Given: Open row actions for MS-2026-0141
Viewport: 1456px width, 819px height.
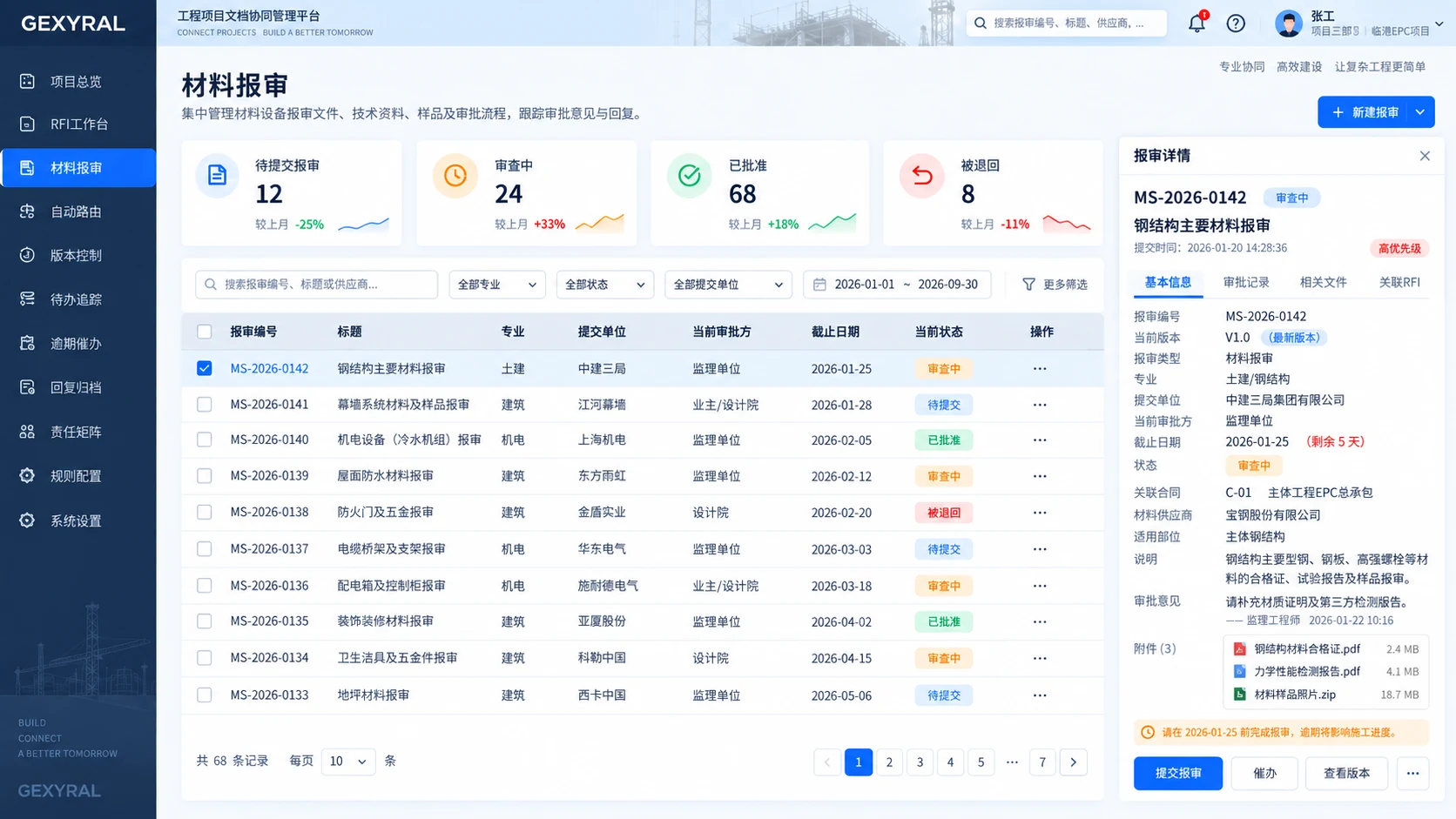Looking at the screenshot, I should click(x=1040, y=405).
